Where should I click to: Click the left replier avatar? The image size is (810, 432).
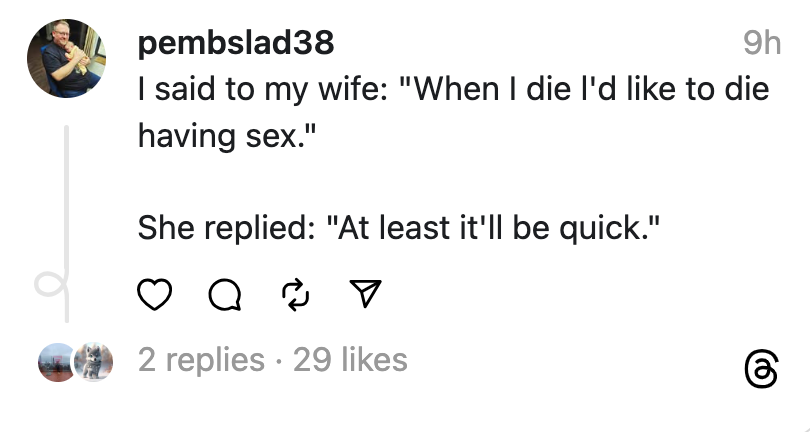pyautogui.click(x=56, y=361)
